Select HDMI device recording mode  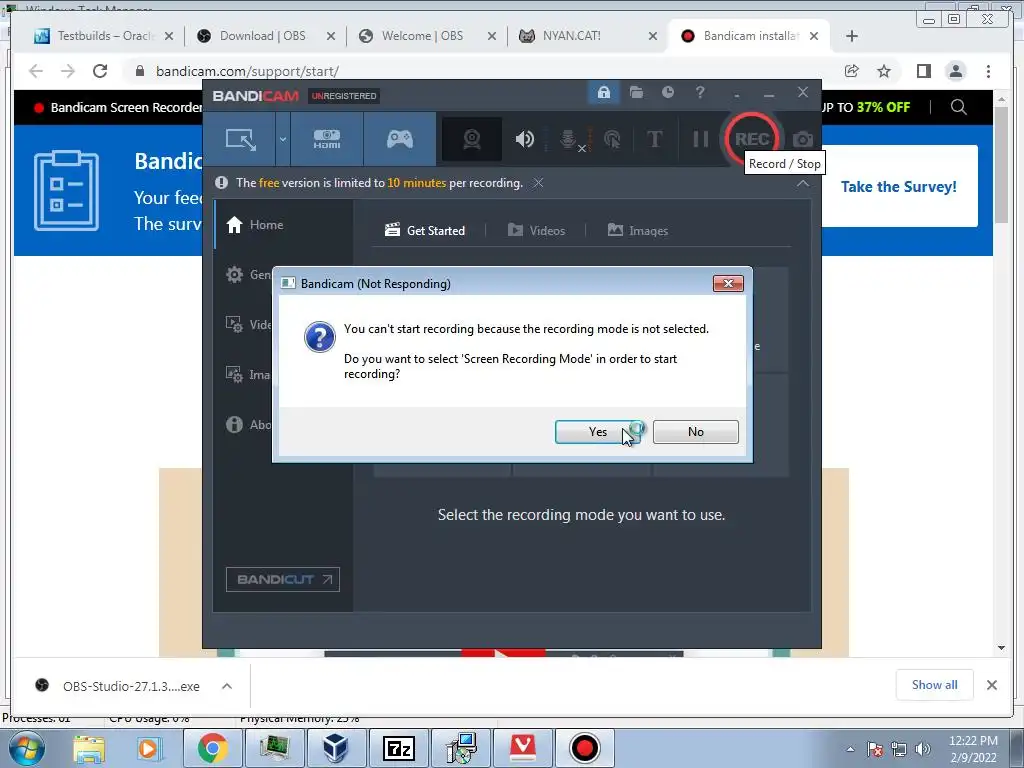(327, 139)
